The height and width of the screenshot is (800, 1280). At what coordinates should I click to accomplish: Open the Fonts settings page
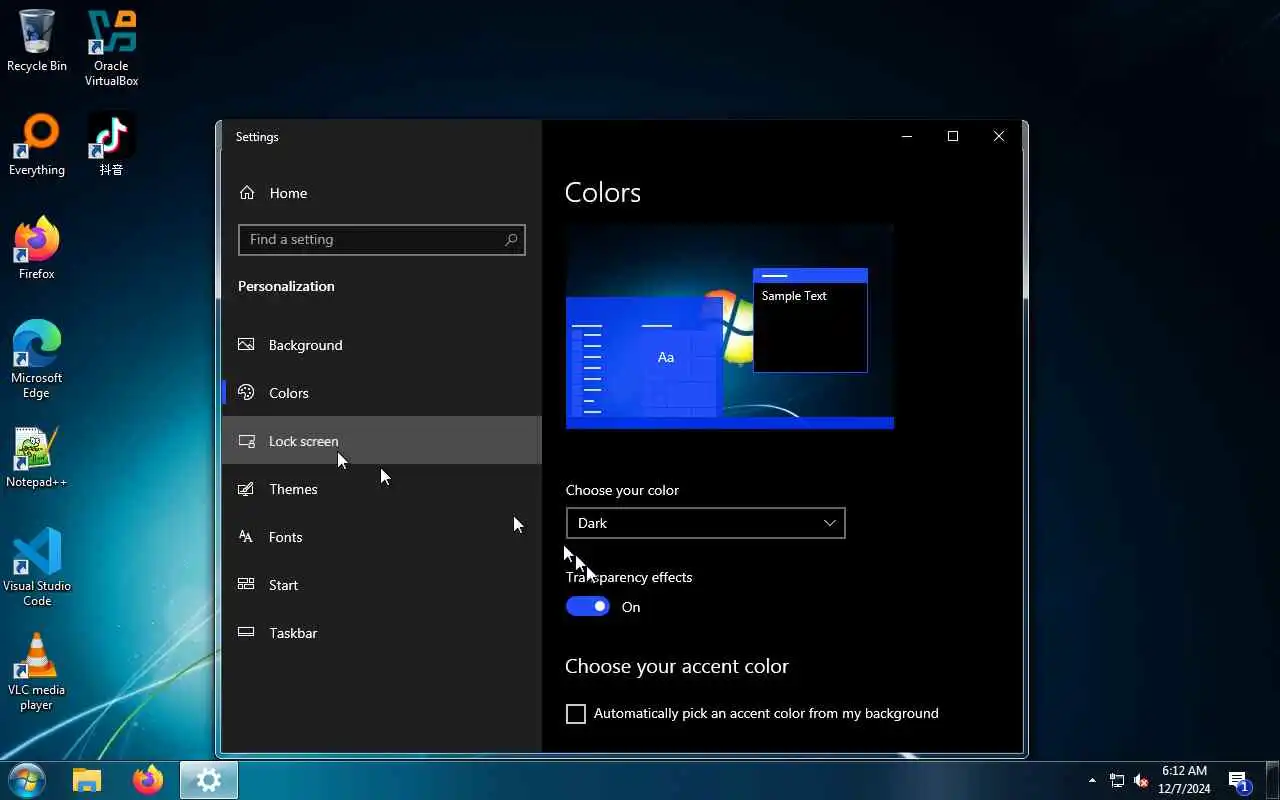click(x=382, y=537)
